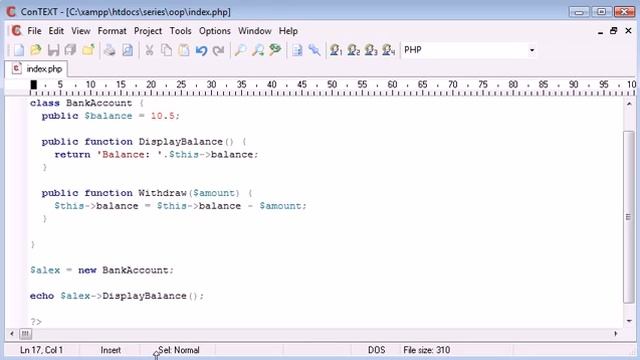Open Print Preview from the toolbar
The width and height of the screenshot is (640, 360).
coord(127,50)
